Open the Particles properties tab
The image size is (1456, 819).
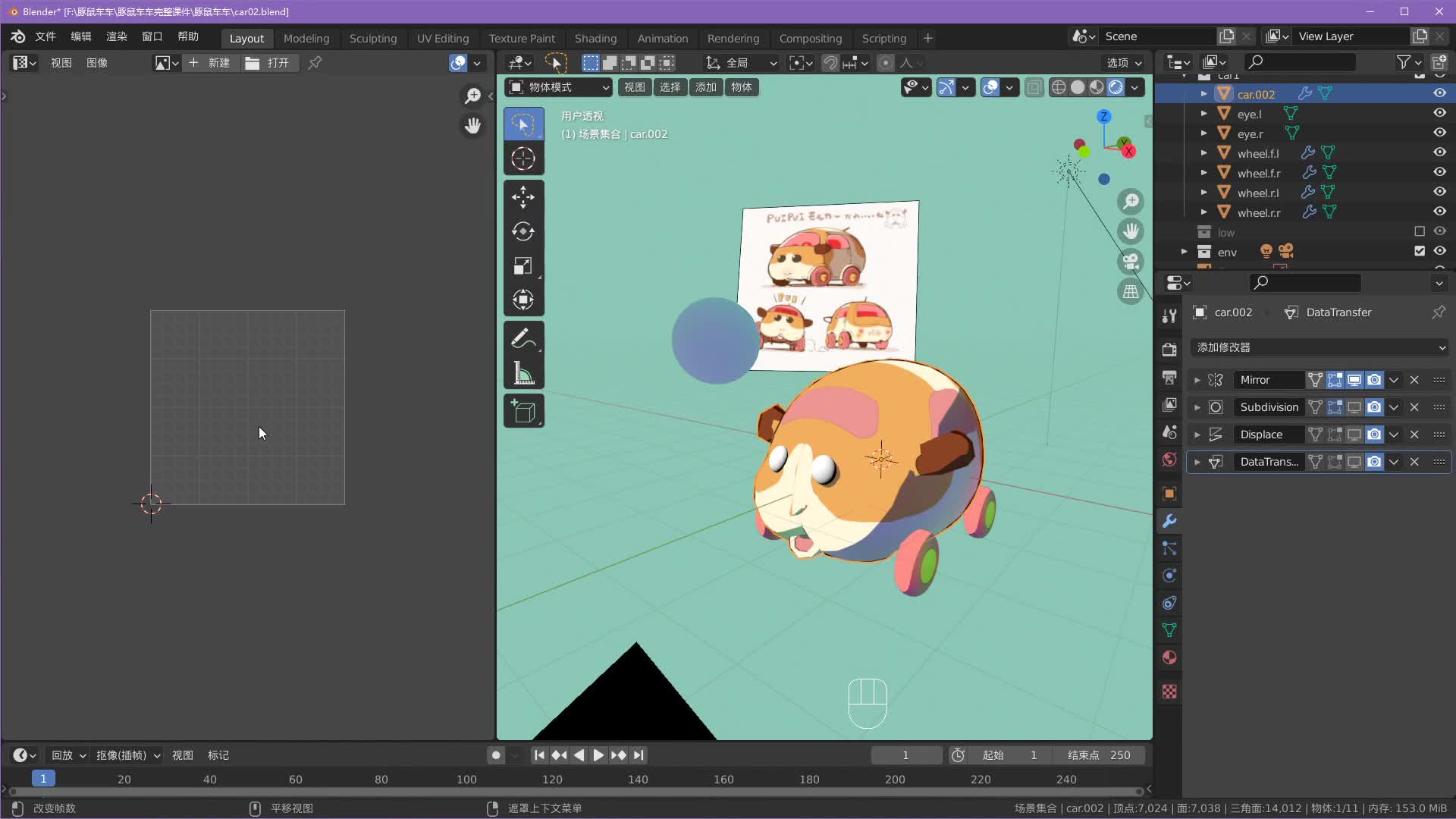click(1169, 548)
